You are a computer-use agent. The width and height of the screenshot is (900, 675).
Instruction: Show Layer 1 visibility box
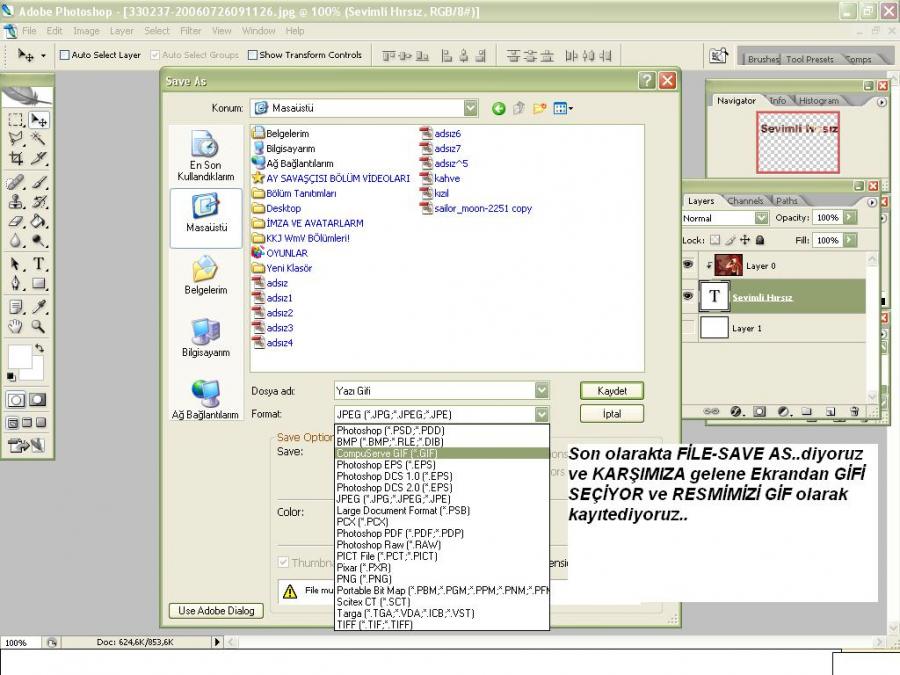(688, 328)
